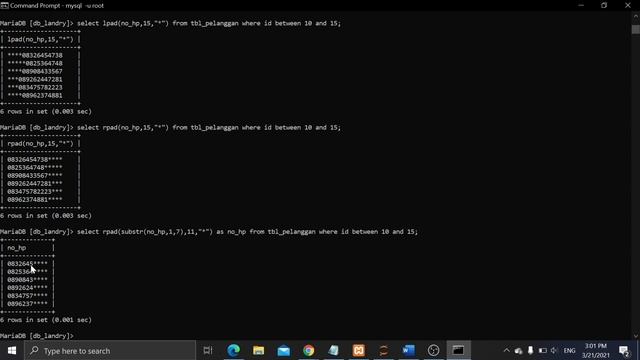The height and width of the screenshot is (360, 640).
Task: Click the value ****08962374881
Action: (35, 95)
